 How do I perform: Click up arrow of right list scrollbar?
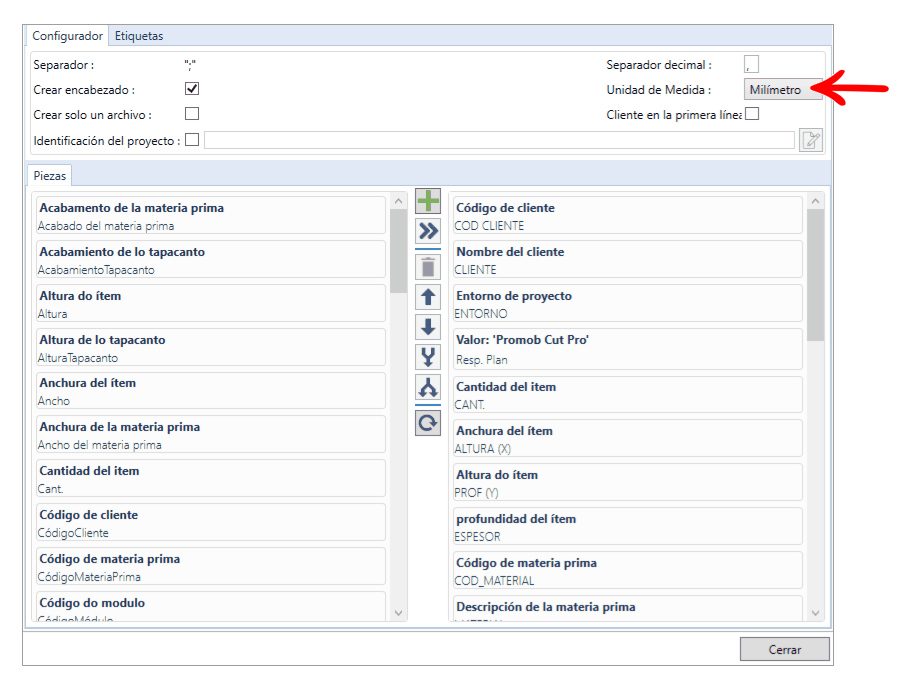coord(815,201)
